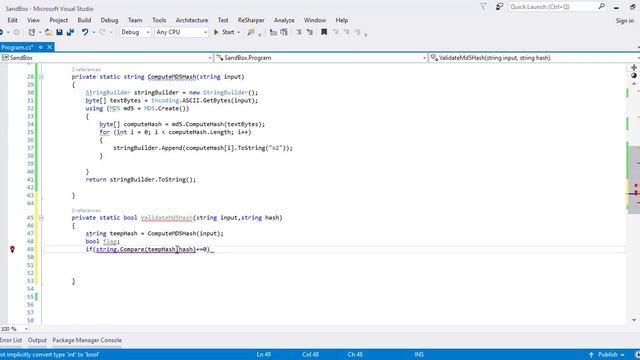Image resolution: width=640 pixels, height=360 pixels.
Task: Open the ReSharper menu
Action: 251,20
